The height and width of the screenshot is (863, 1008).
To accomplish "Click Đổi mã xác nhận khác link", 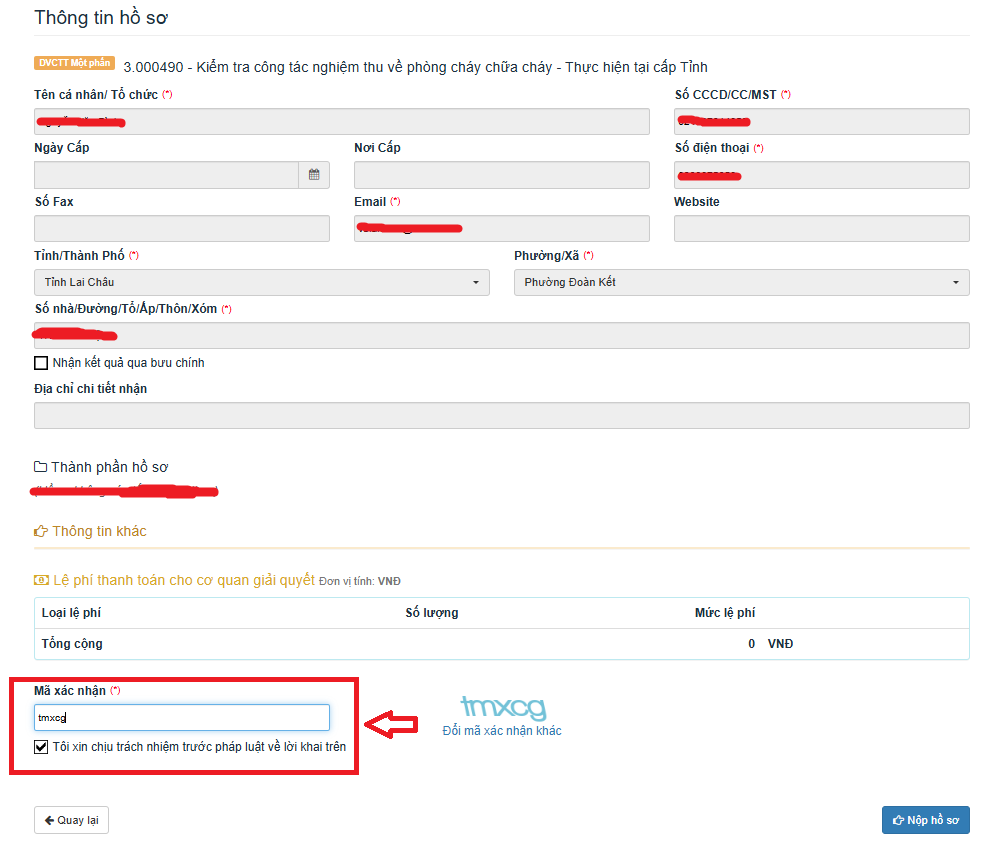I will (502, 731).
